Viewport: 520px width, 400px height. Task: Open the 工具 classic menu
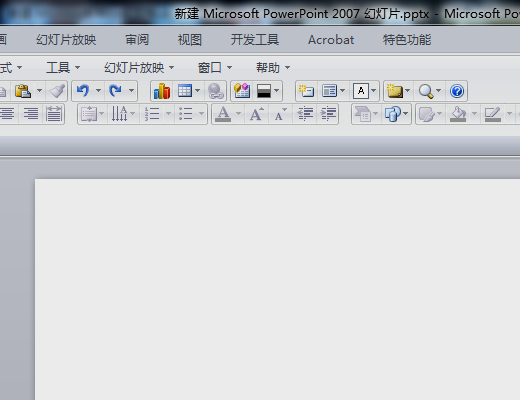click(x=63, y=68)
